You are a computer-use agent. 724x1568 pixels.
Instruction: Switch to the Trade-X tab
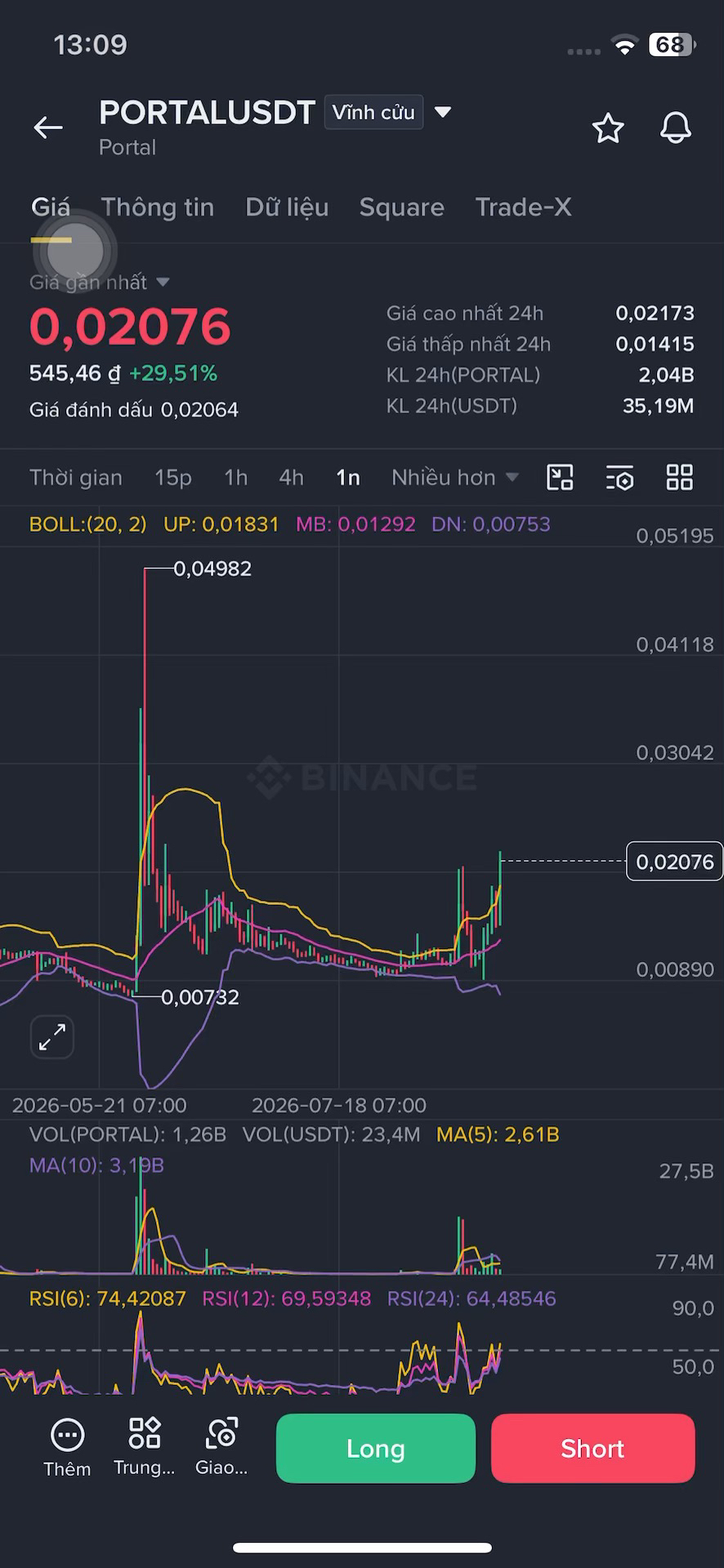coord(523,207)
